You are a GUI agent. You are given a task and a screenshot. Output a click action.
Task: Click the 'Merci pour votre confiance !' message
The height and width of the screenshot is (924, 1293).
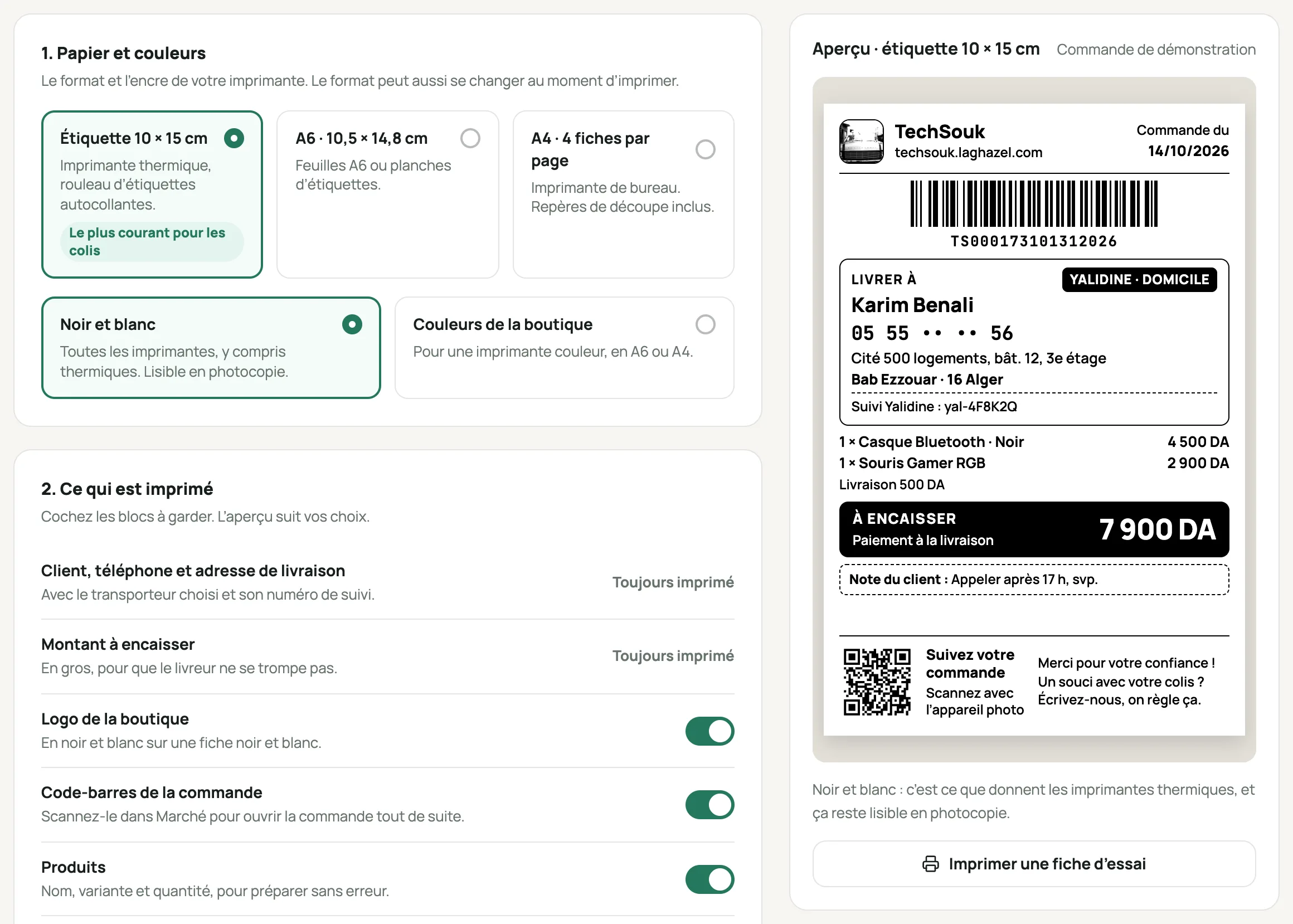click(1126, 663)
